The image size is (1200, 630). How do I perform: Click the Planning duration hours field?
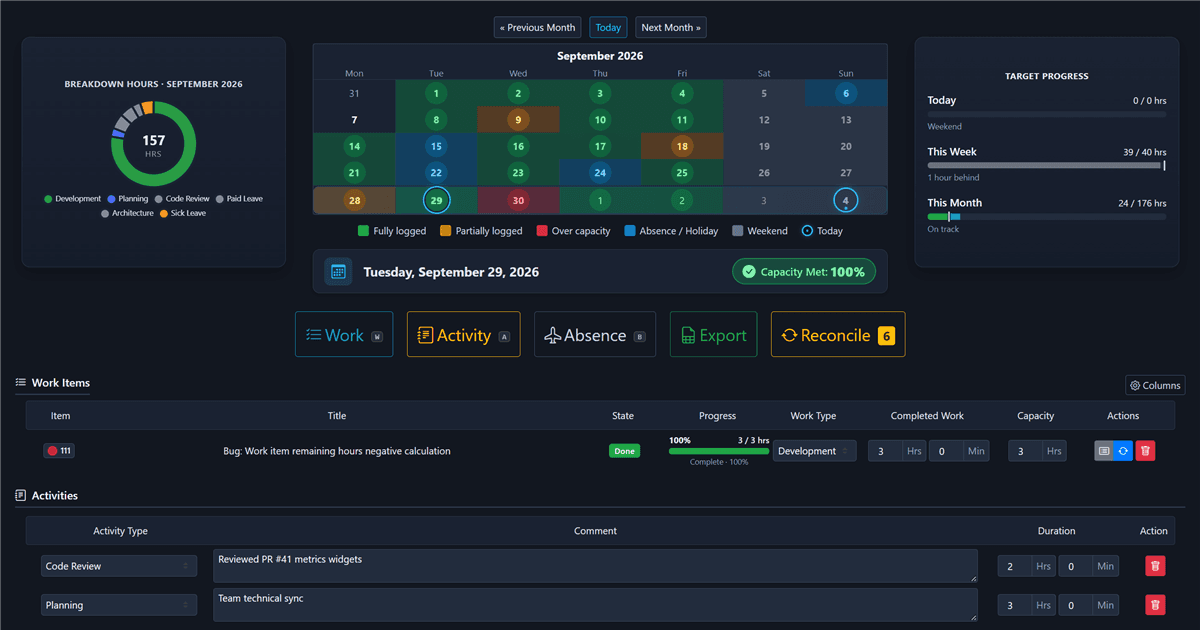[x=1014, y=605]
